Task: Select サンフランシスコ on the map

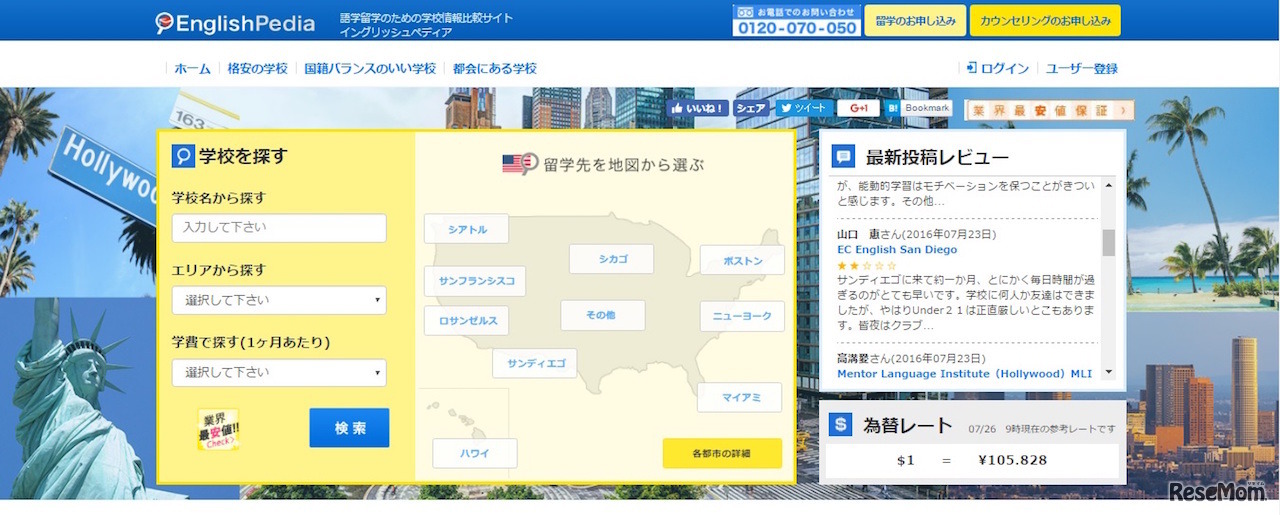Action: pos(475,281)
